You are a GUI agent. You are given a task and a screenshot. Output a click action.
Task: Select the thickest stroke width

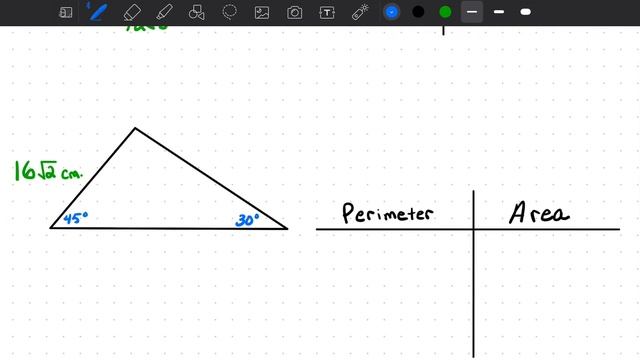(526, 12)
